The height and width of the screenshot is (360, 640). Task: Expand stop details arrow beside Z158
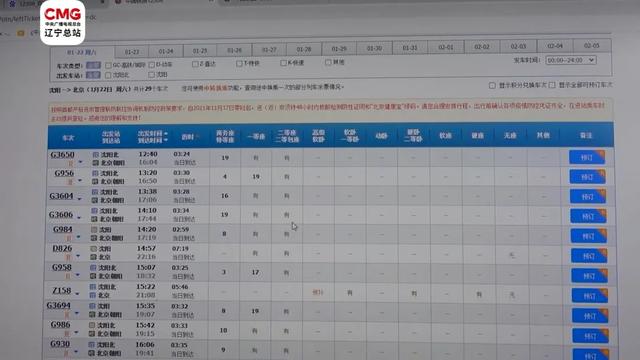tap(77, 293)
